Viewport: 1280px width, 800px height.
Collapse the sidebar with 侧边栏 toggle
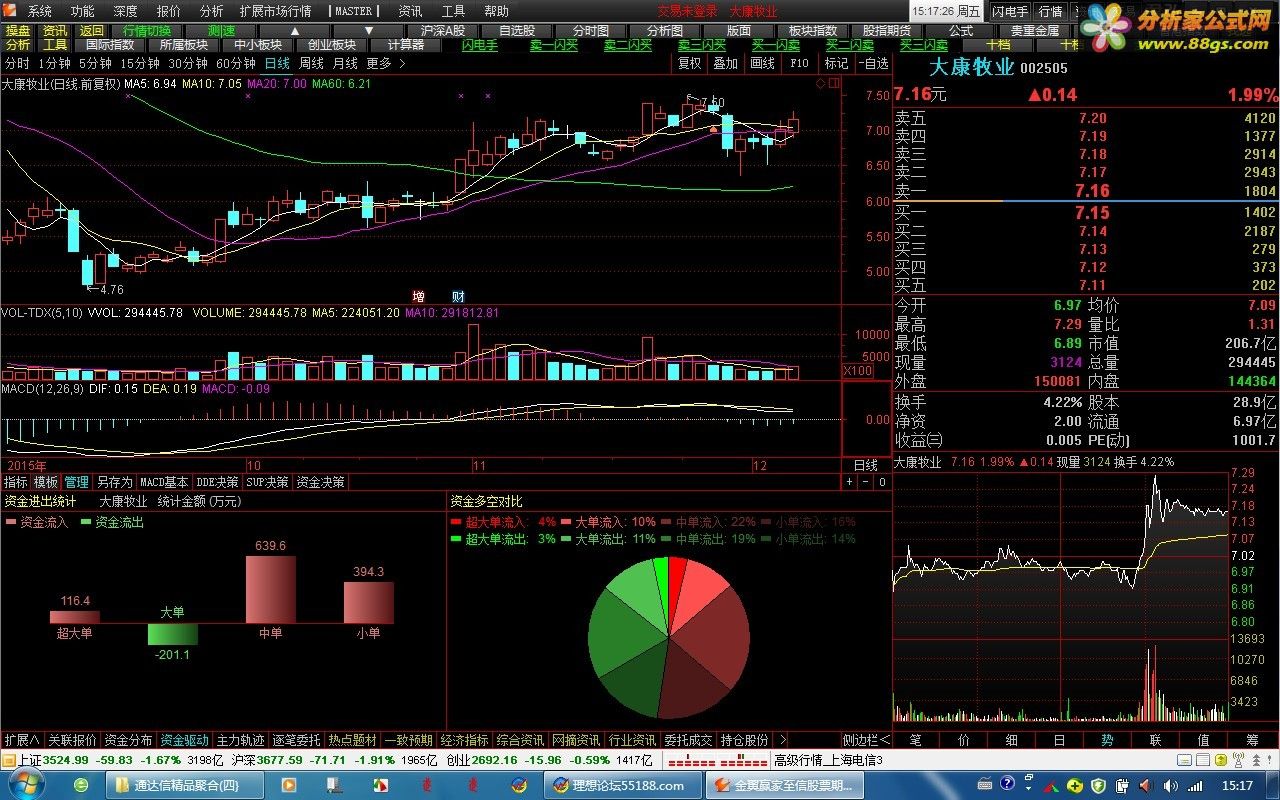point(865,740)
